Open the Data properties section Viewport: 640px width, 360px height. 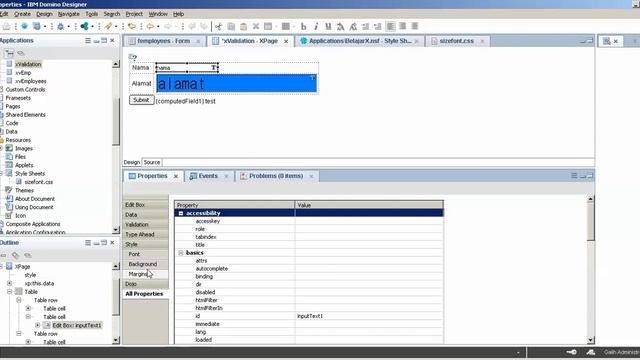coord(145,215)
